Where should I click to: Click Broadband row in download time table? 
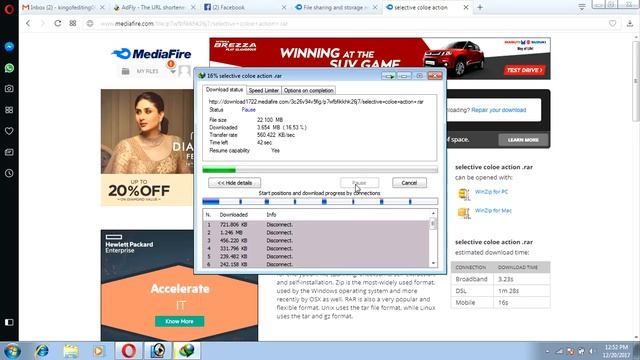[x=500, y=279]
